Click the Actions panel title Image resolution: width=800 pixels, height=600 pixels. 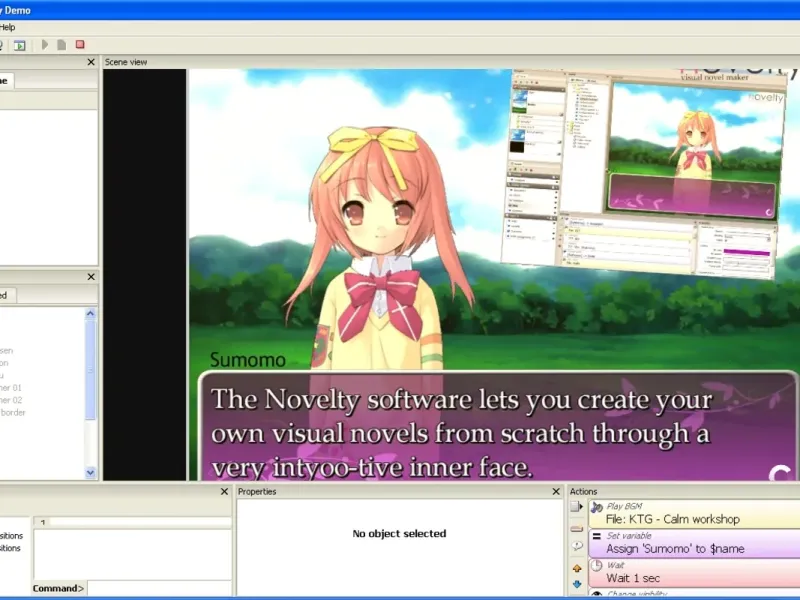(583, 491)
